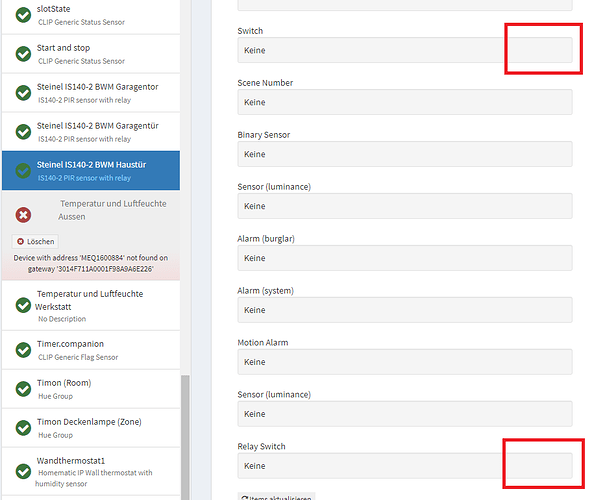The image size is (592, 500).
Task: Select Steinel IS140-2 BWM Garagentür in list
Action: click(x=91, y=131)
